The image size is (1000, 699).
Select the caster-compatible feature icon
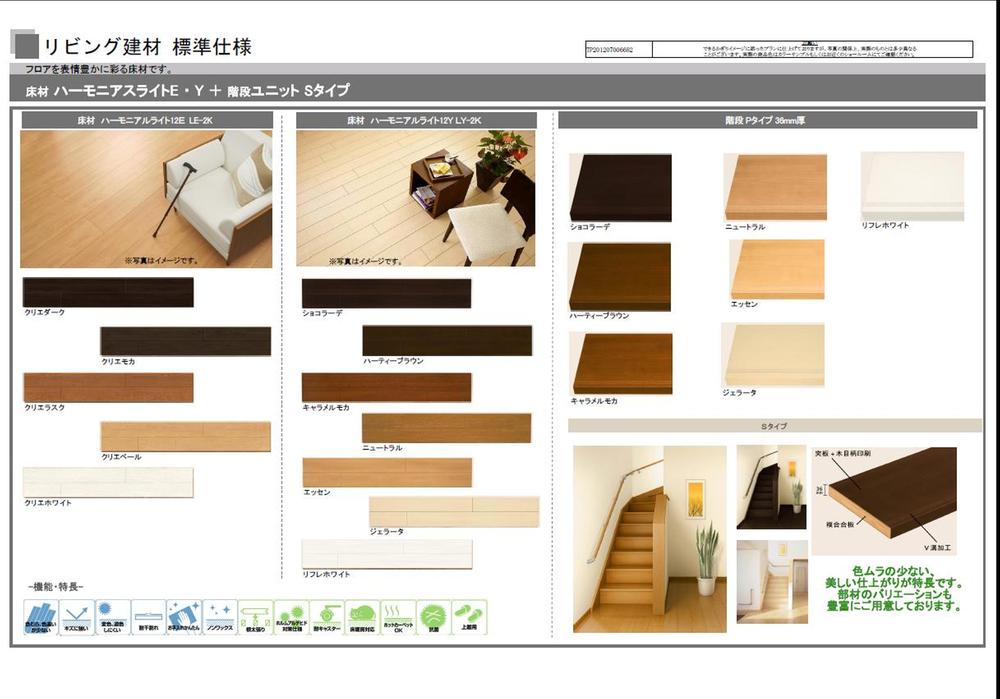pos(326,617)
